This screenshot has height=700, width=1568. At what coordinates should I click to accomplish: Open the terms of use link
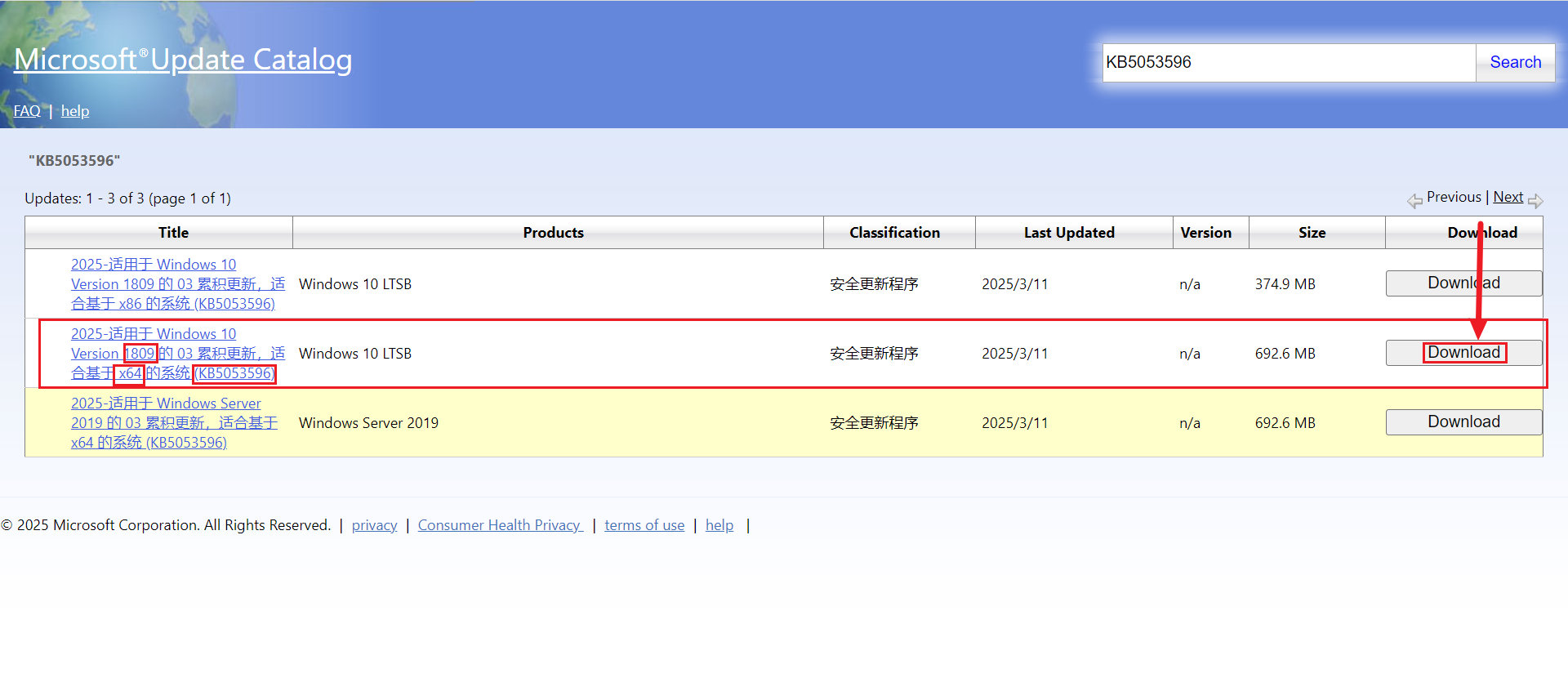click(644, 525)
